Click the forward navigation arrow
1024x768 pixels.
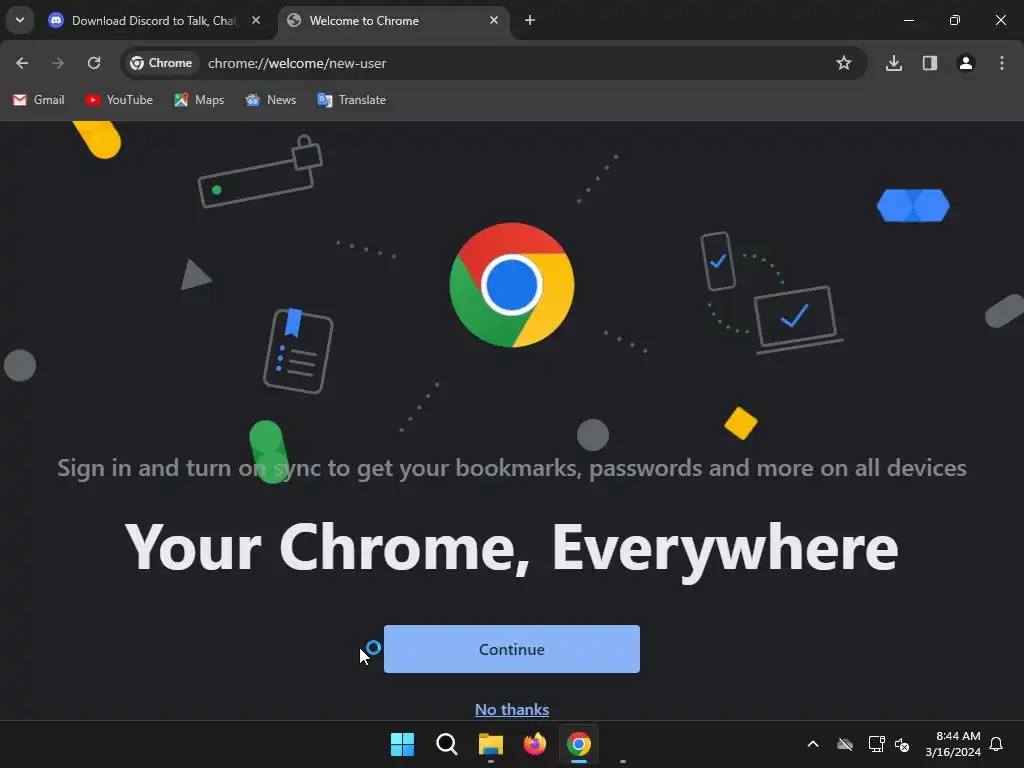(x=58, y=63)
